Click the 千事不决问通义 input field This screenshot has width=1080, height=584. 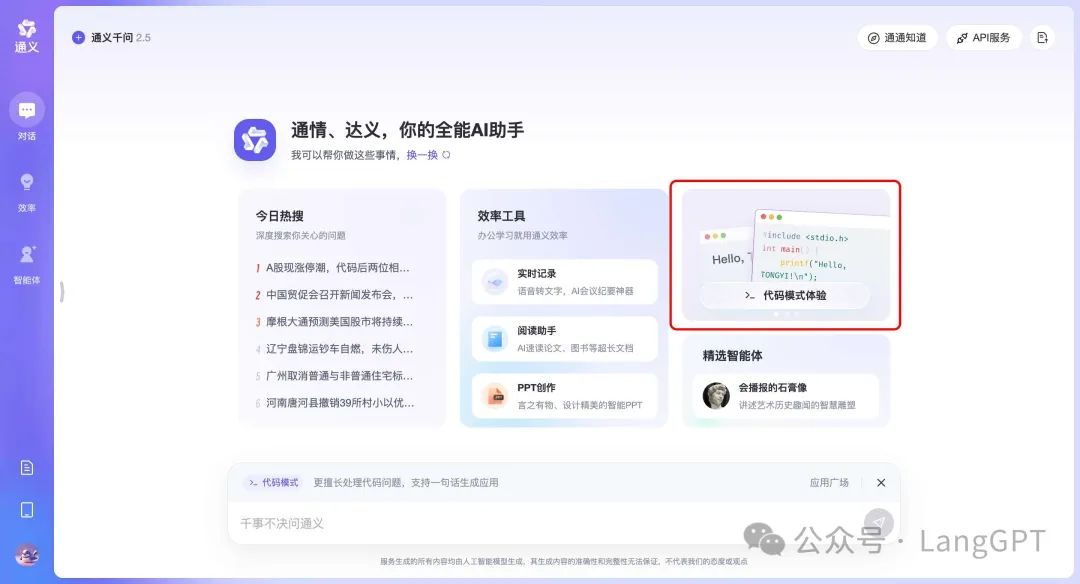544,523
